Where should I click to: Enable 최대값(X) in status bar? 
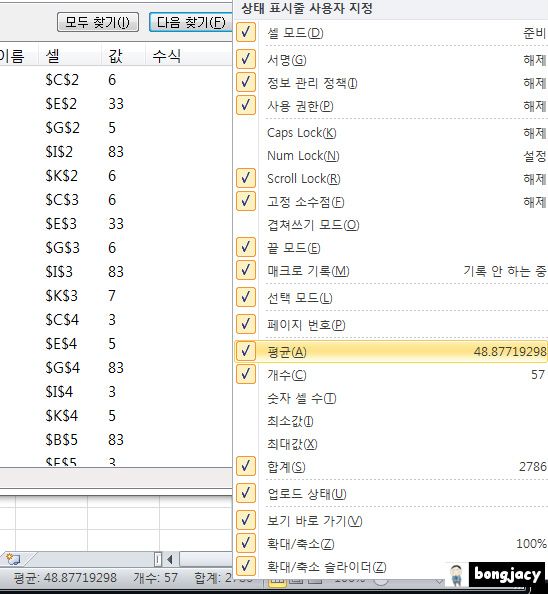(391, 444)
